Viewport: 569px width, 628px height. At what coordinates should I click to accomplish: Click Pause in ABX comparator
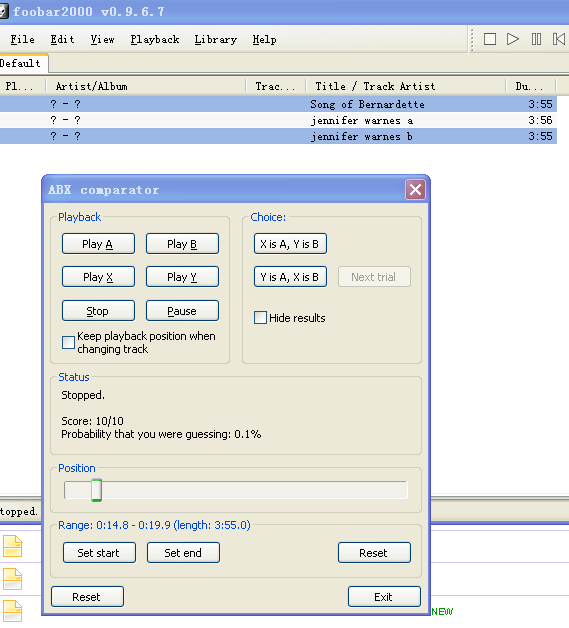click(182, 311)
